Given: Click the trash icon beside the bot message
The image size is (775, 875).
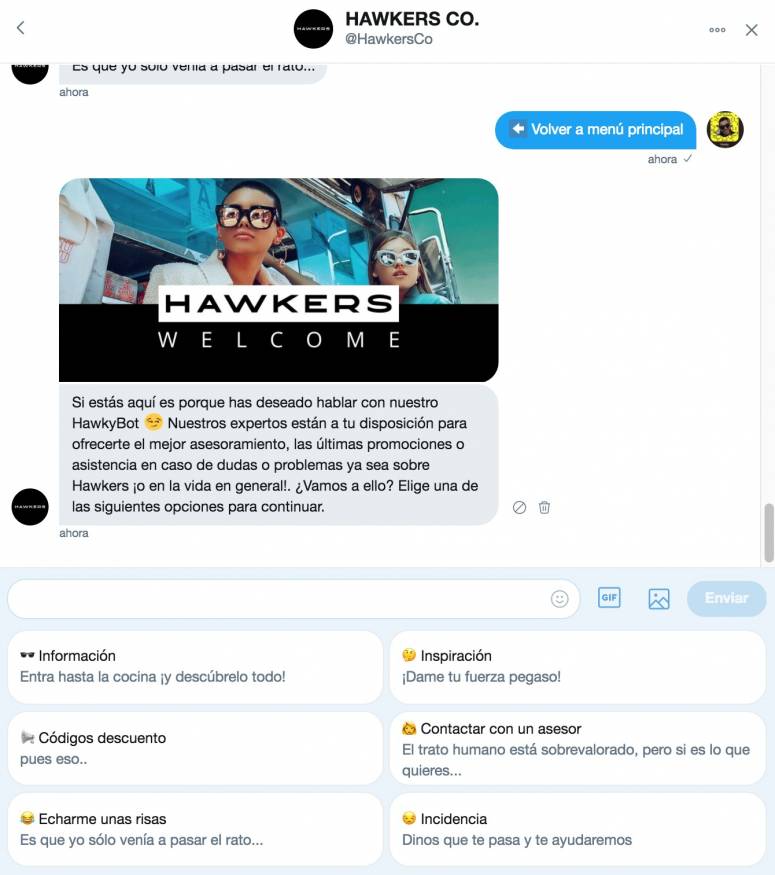Looking at the screenshot, I should (x=544, y=507).
